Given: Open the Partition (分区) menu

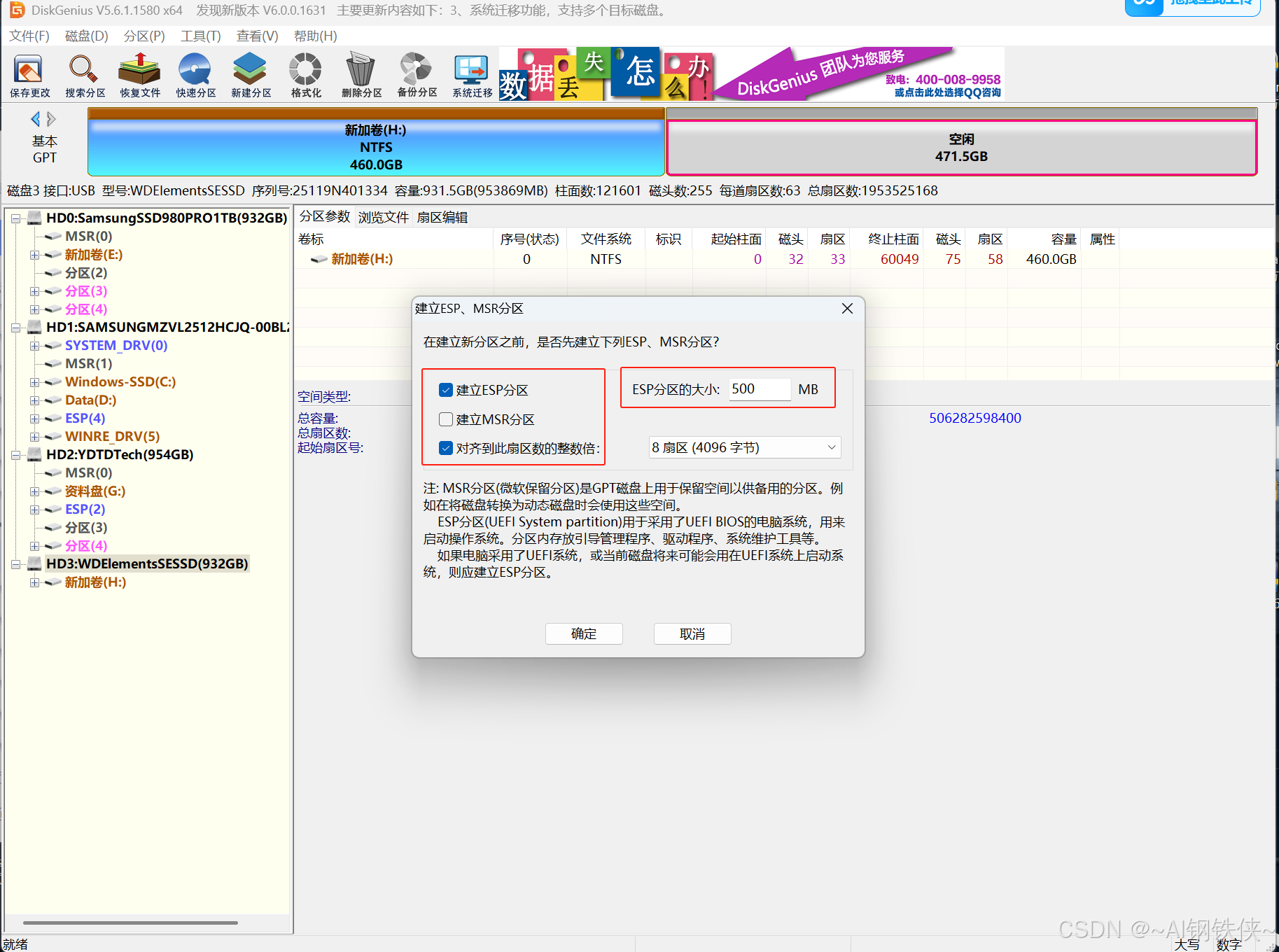Looking at the screenshot, I should coord(144,36).
